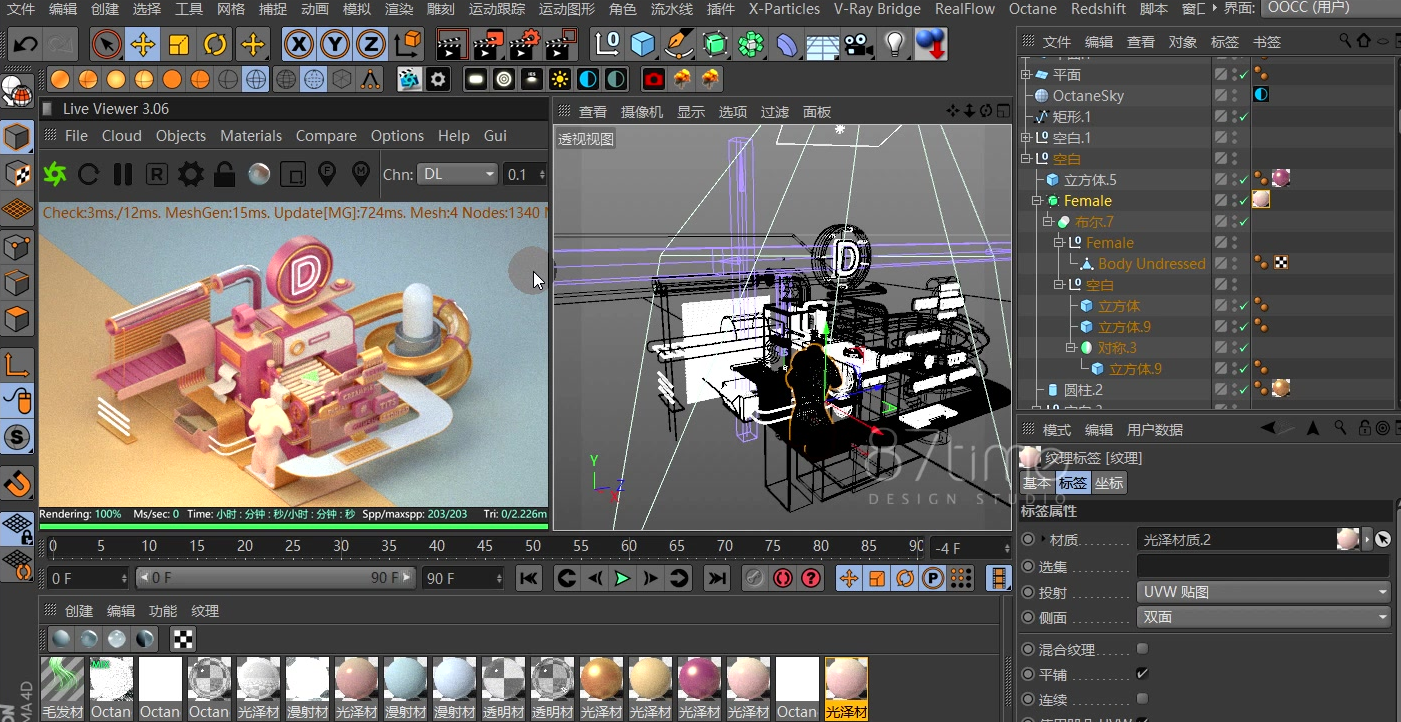Open Live Viewer settings gear icon
This screenshot has width=1401, height=722.
[190, 175]
